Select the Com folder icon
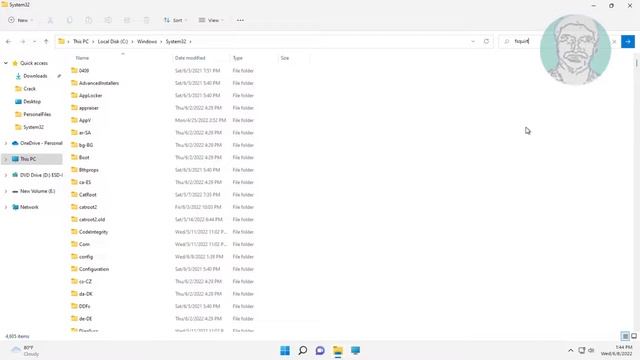Image resolution: width=640 pixels, height=360 pixels. (74, 244)
